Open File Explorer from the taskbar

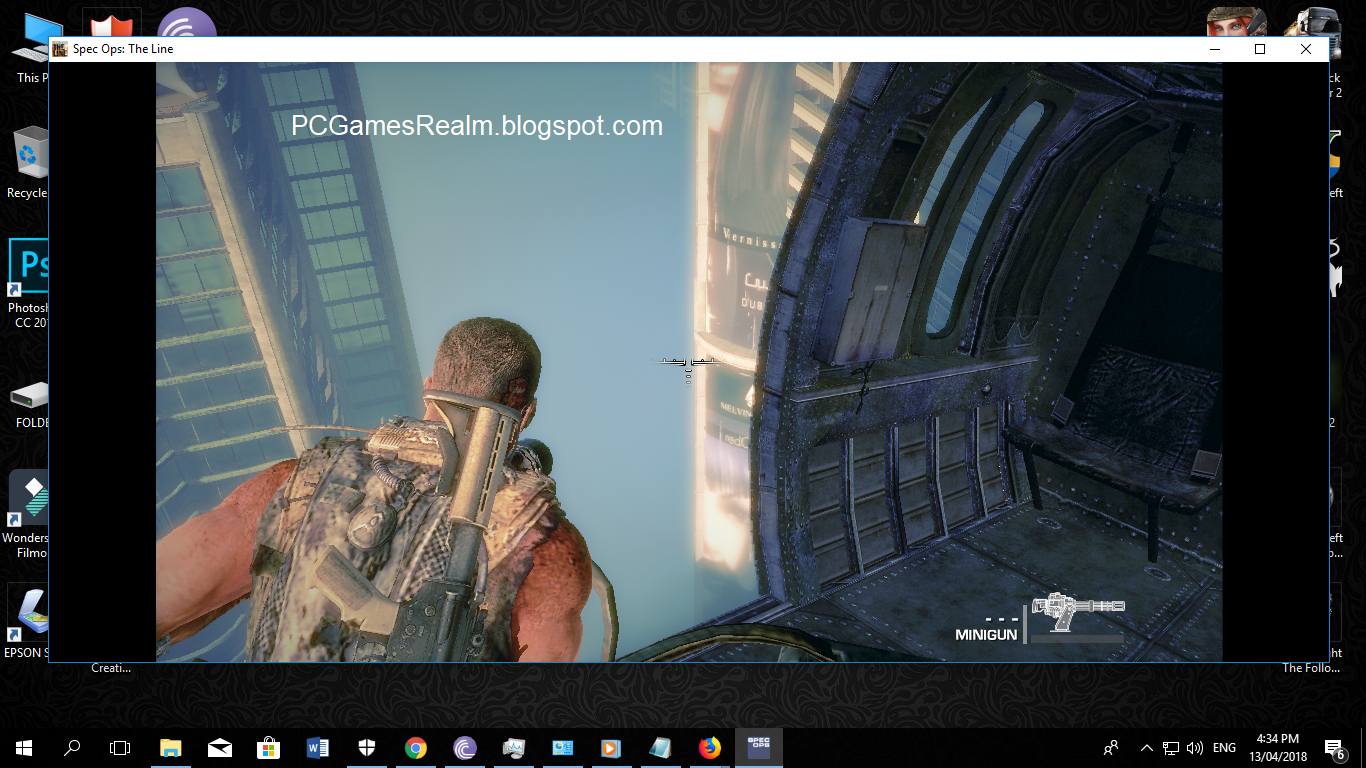[171, 748]
